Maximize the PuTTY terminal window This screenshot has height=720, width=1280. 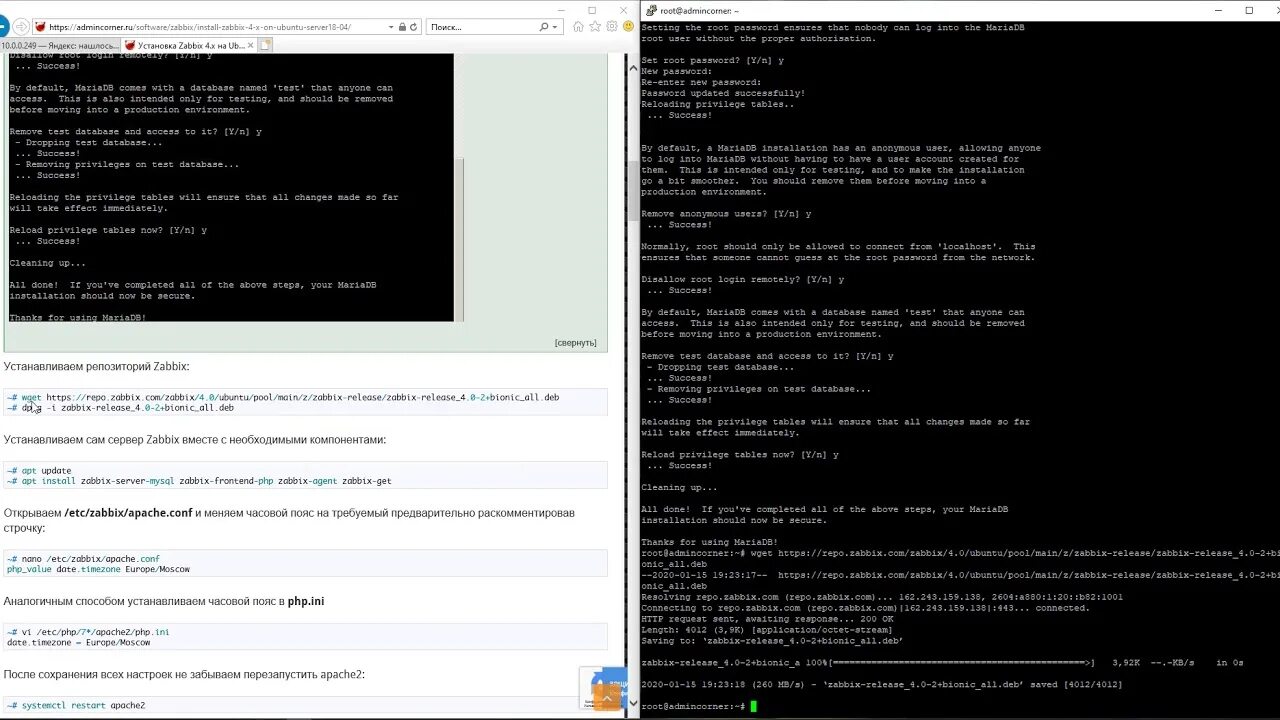coord(1249,10)
